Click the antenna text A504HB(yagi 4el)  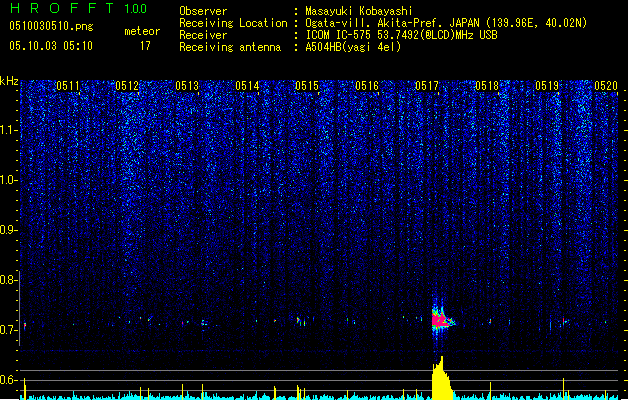pyautogui.click(x=353, y=47)
